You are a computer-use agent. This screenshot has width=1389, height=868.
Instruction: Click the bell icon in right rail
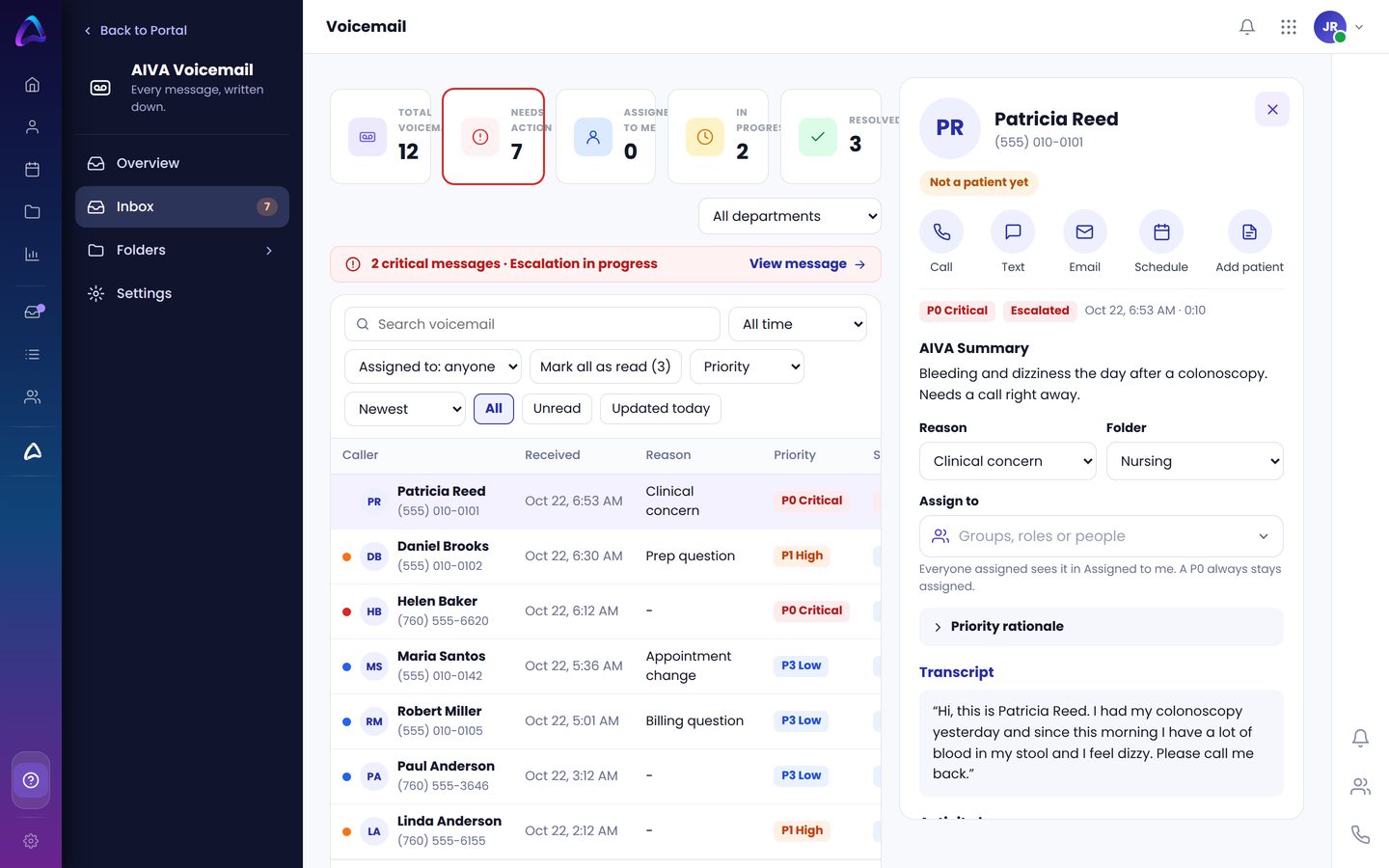[x=1360, y=738]
